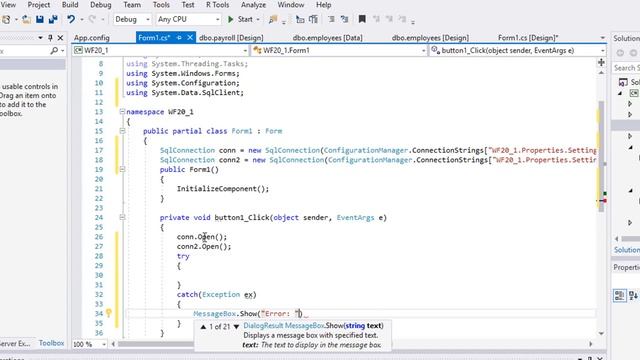Click the Find in Files toolbar icon
The width and height of the screenshot is (640, 360).
pyautogui.click(x=273, y=19)
